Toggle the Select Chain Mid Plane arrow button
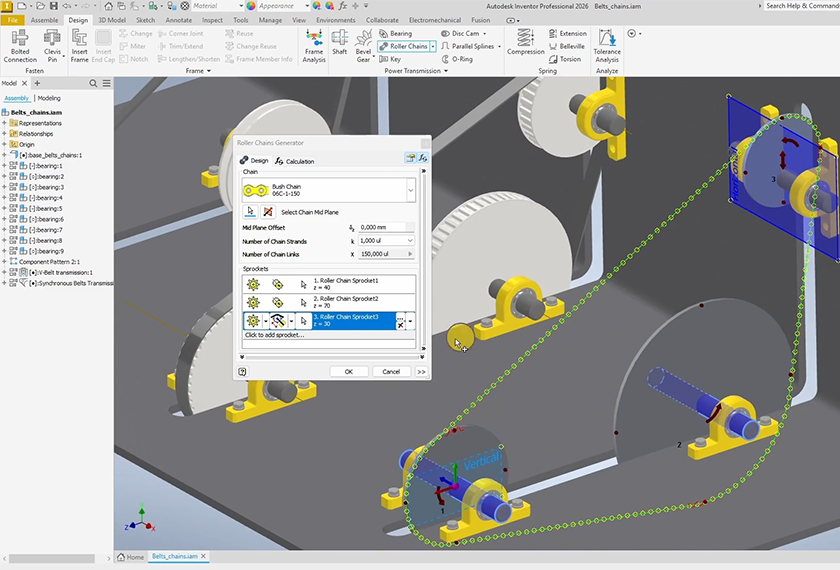Viewport: 840px width, 570px height. tap(251, 212)
